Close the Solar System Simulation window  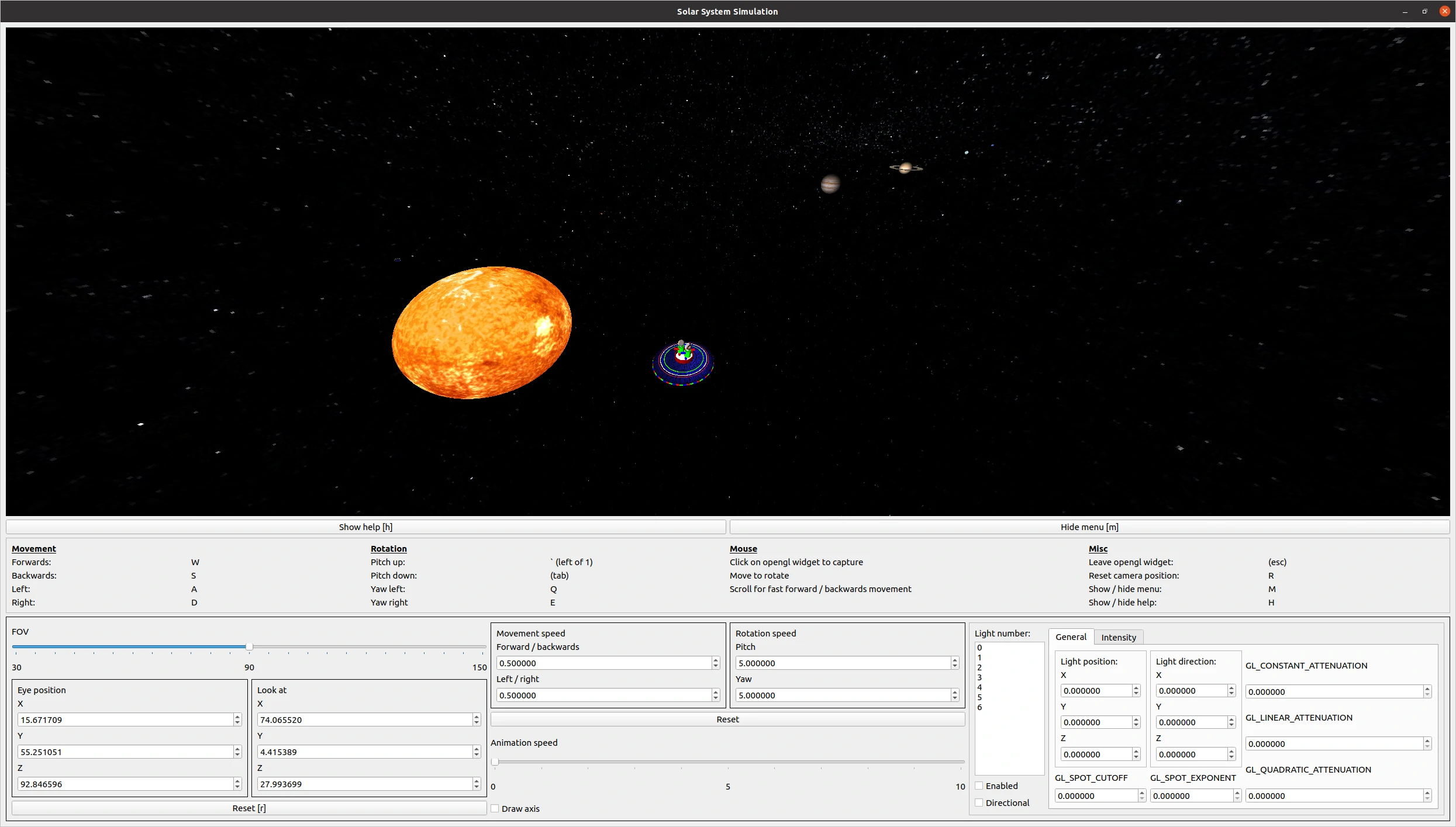[1444, 11]
